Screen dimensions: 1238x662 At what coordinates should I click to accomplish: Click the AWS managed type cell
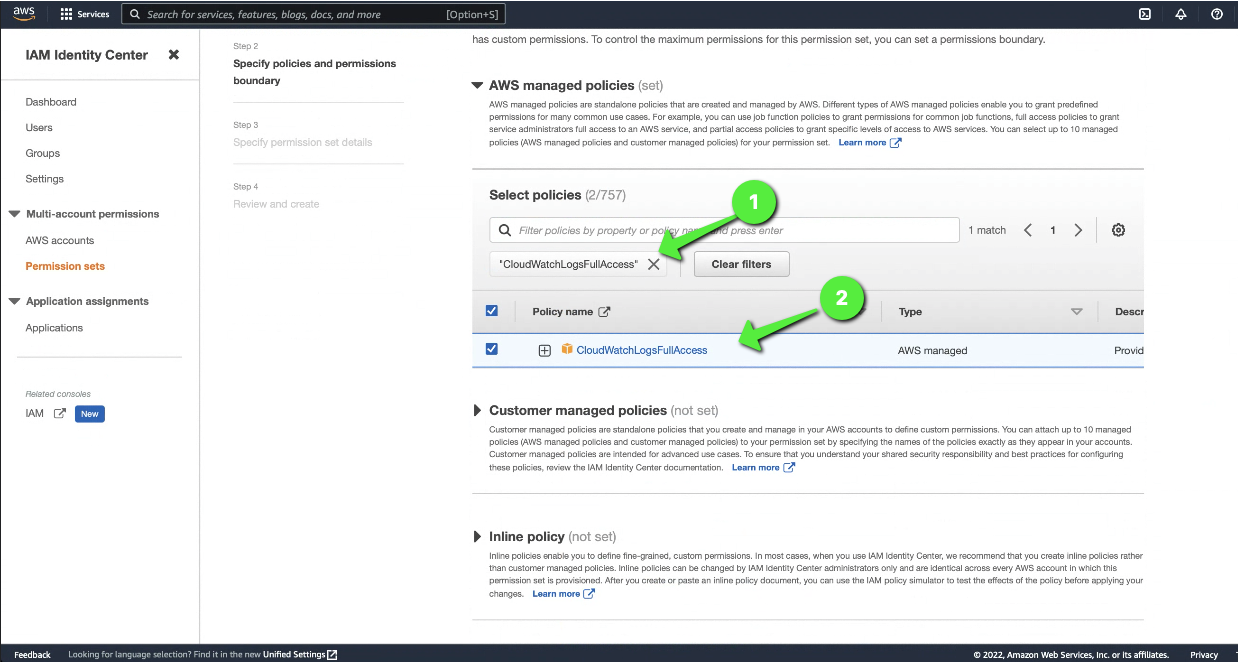coord(932,351)
